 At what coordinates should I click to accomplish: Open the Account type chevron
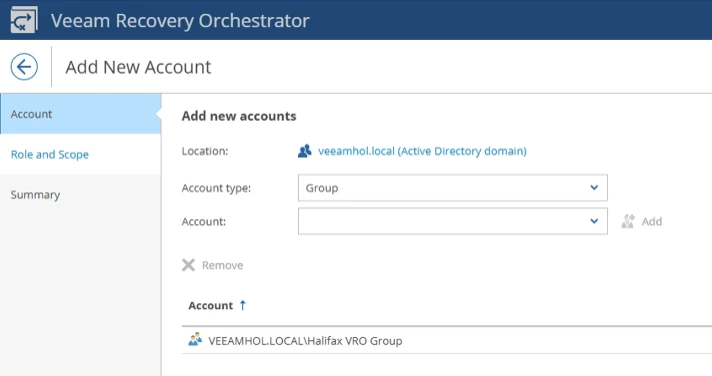(594, 188)
